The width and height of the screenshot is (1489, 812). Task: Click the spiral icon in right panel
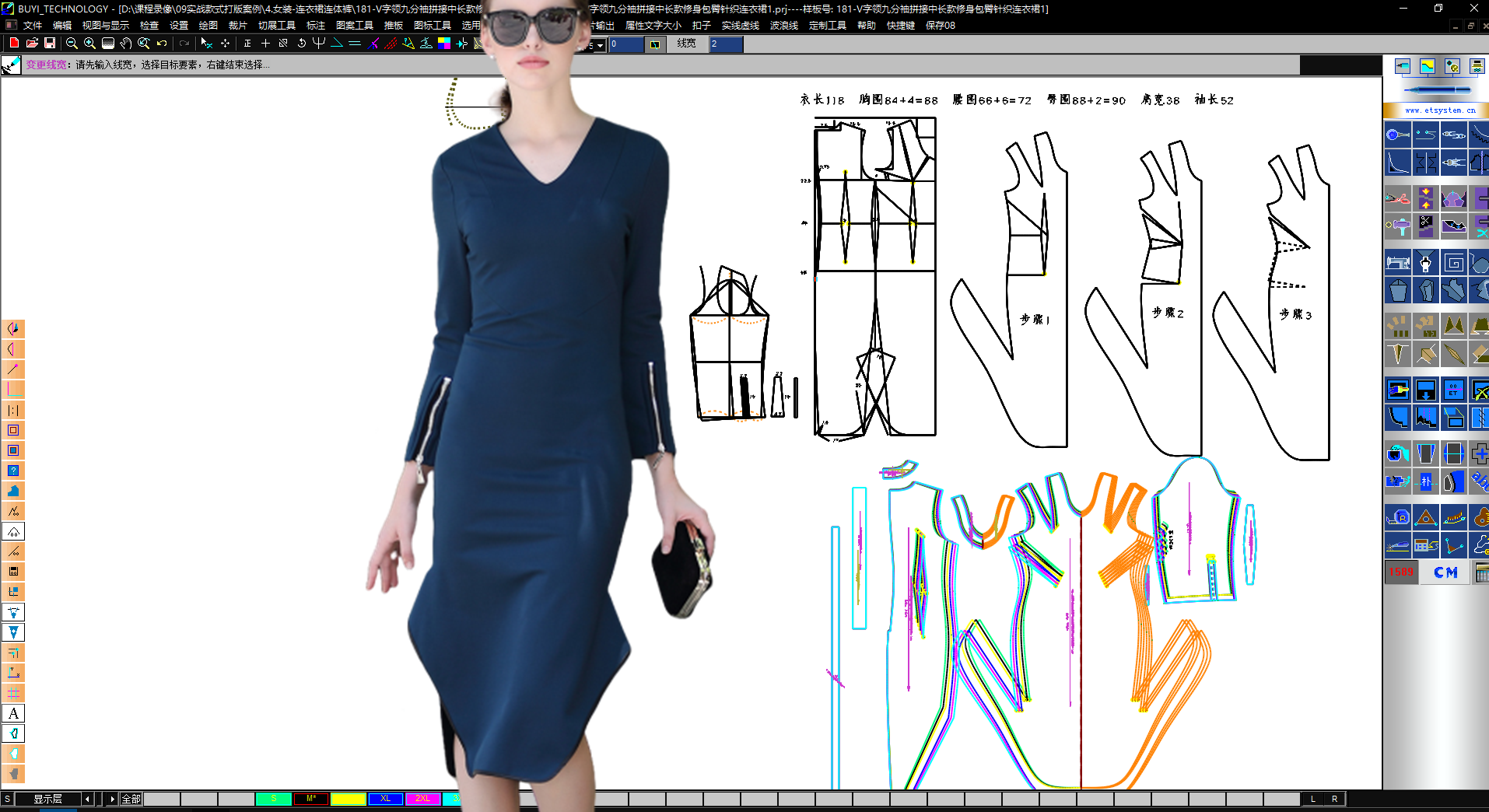(1453, 263)
